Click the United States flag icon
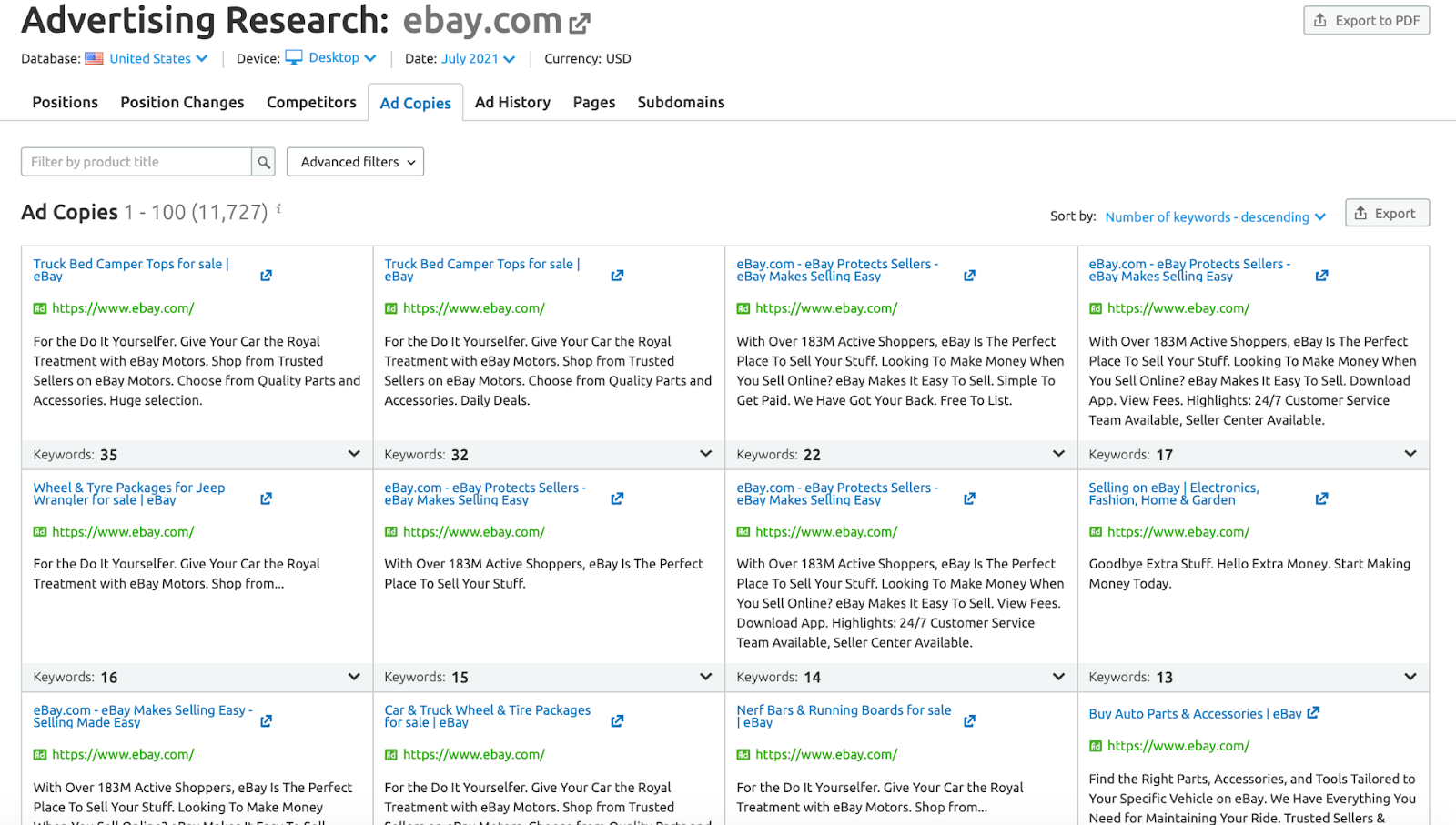This screenshot has height=825, width=1456. (94, 58)
